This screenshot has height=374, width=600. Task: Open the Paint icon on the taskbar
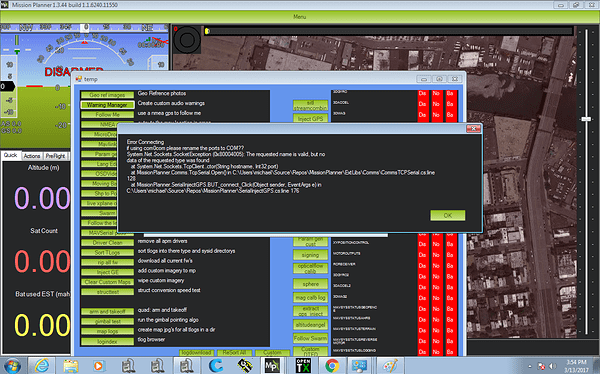tap(390, 366)
